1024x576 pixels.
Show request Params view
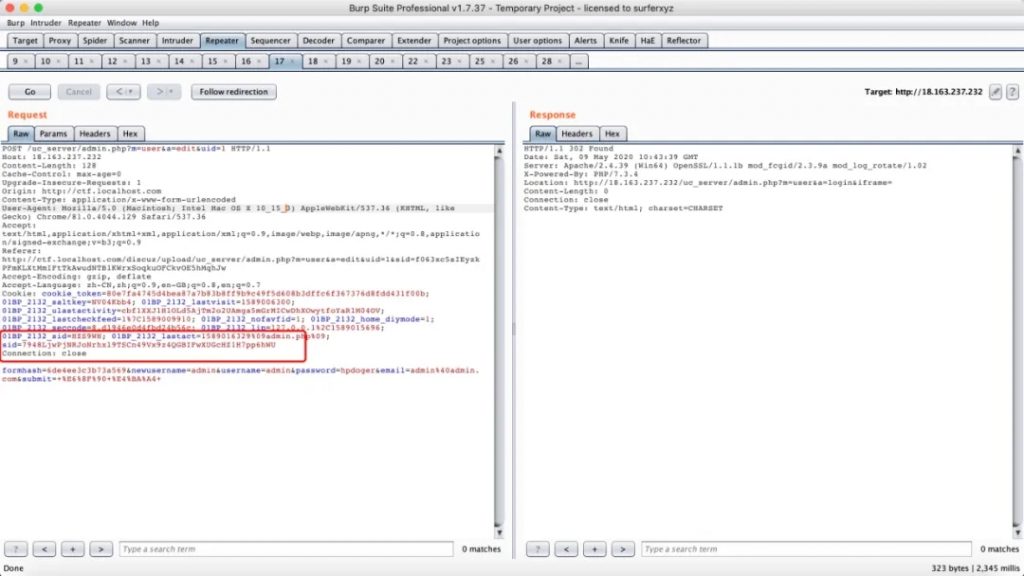point(53,134)
